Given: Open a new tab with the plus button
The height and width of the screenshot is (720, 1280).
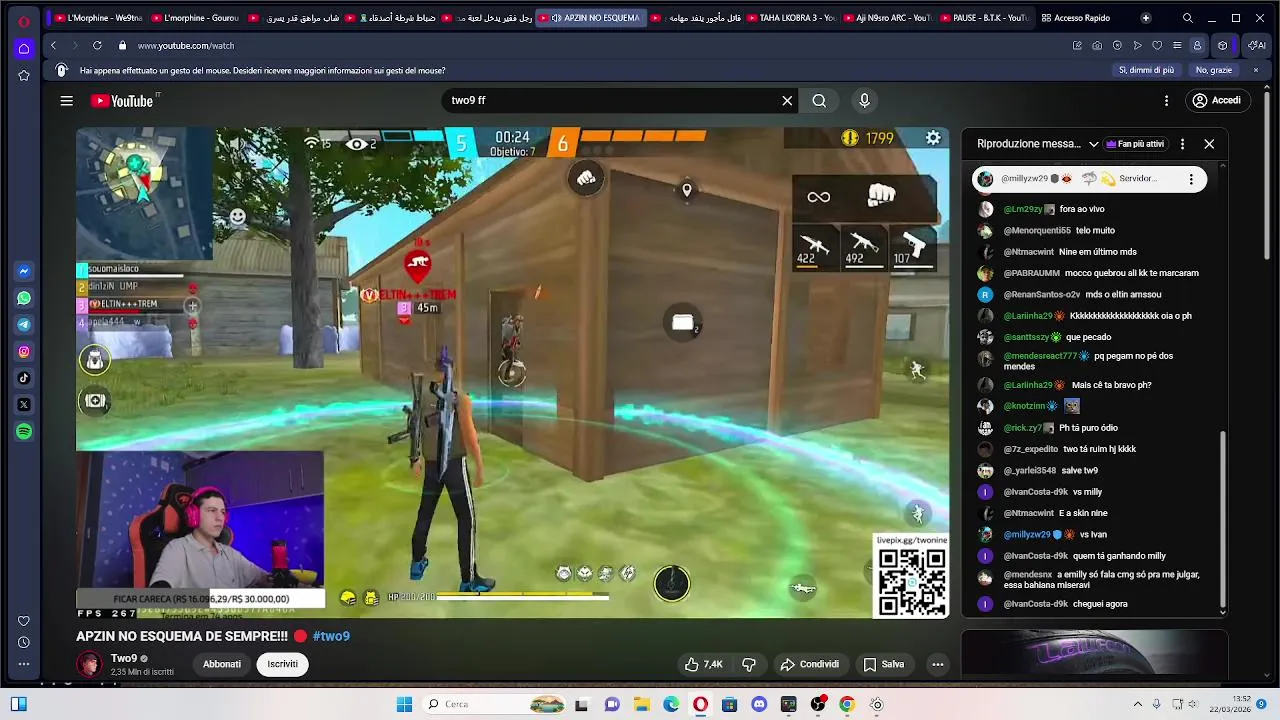Looking at the screenshot, I should coord(1146,18).
